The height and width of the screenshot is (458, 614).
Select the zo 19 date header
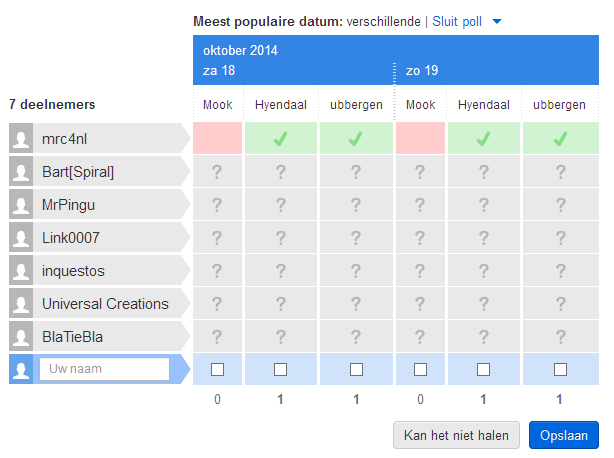click(420, 71)
